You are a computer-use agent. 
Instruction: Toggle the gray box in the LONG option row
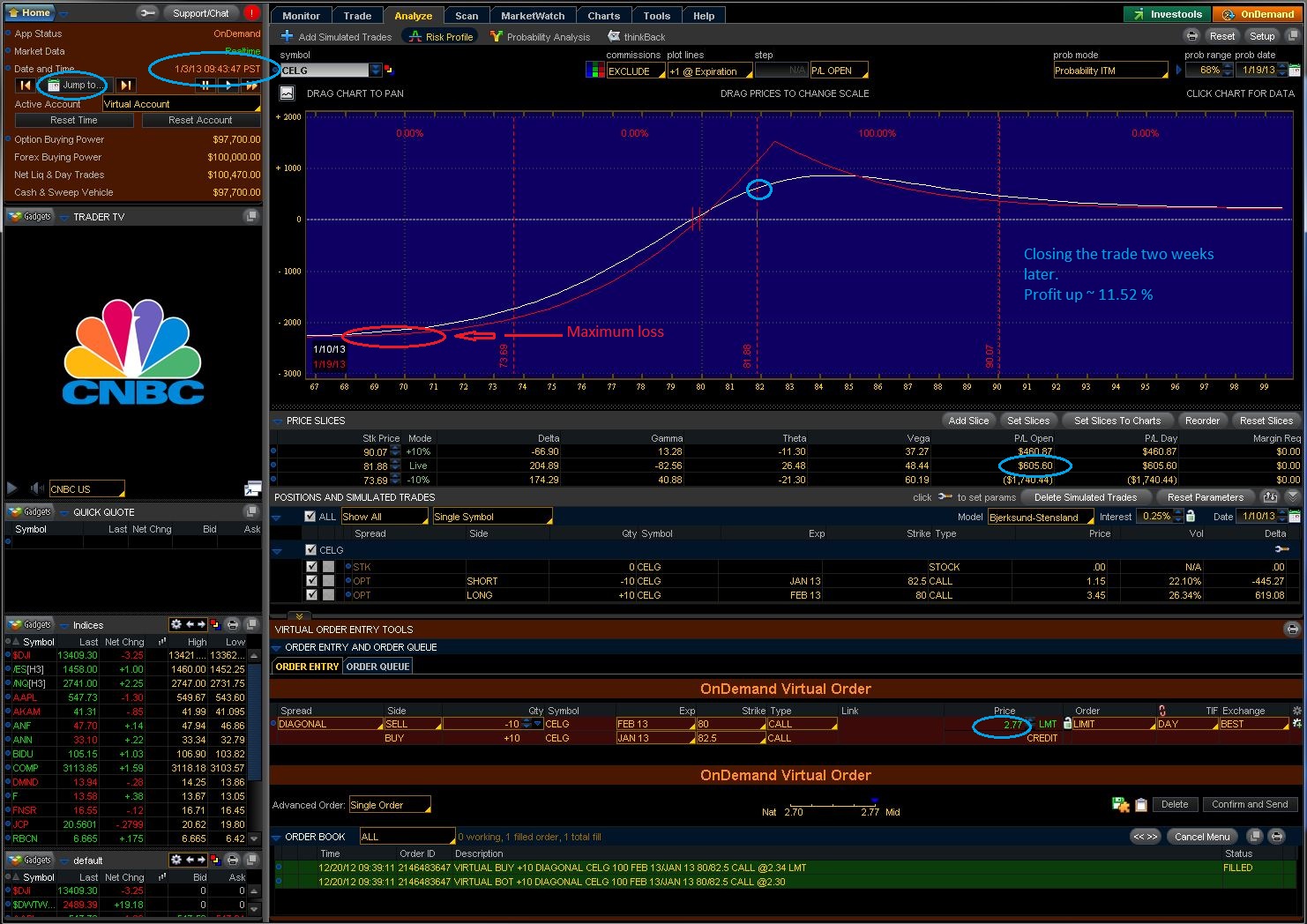click(x=328, y=595)
